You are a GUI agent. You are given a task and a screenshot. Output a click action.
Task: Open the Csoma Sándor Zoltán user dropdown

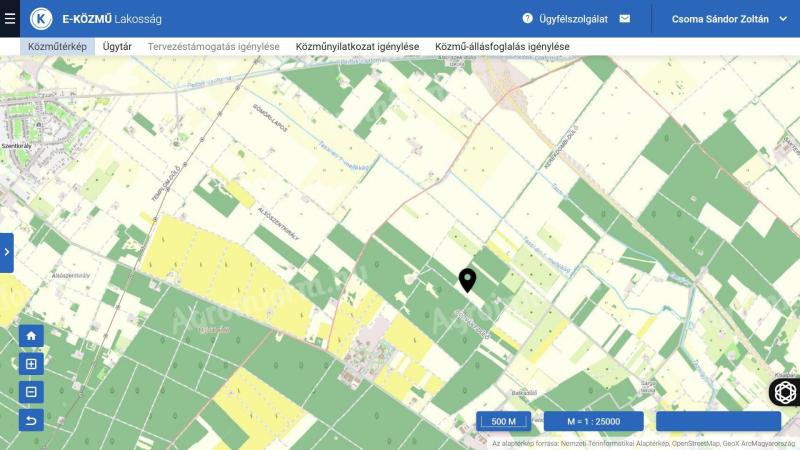click(x=726, y=18)
